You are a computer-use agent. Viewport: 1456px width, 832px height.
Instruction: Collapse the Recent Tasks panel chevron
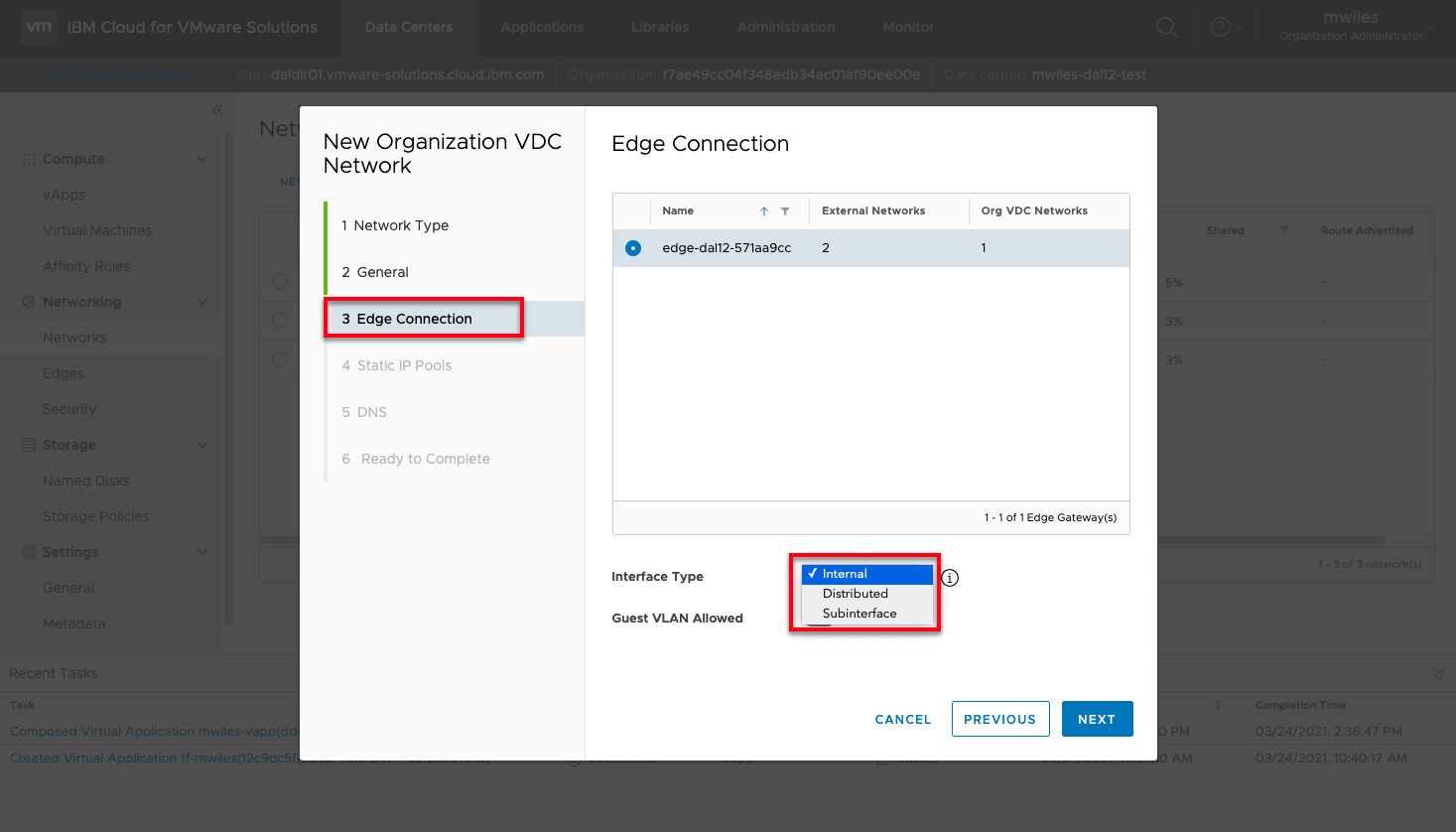tap(1438, 674)
